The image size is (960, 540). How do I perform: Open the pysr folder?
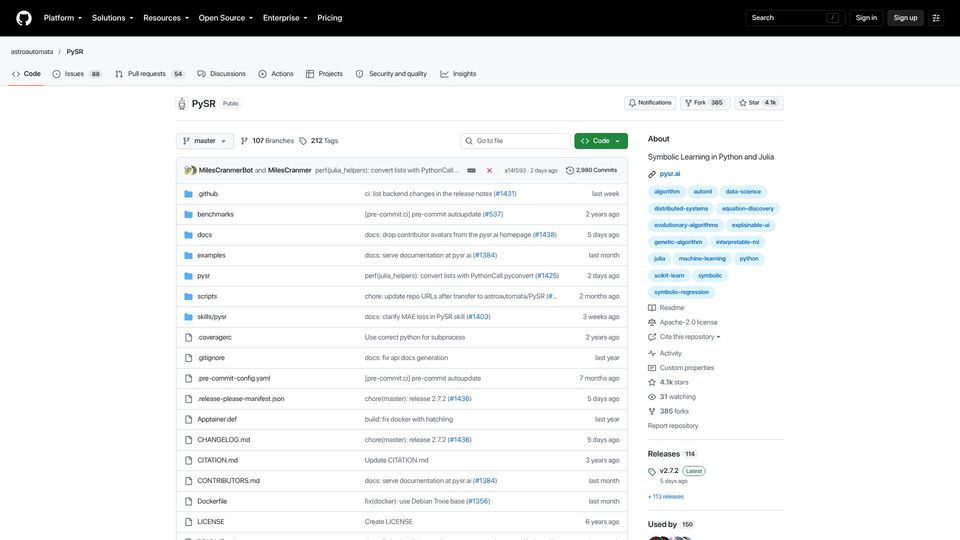click(x=203, y=276)
